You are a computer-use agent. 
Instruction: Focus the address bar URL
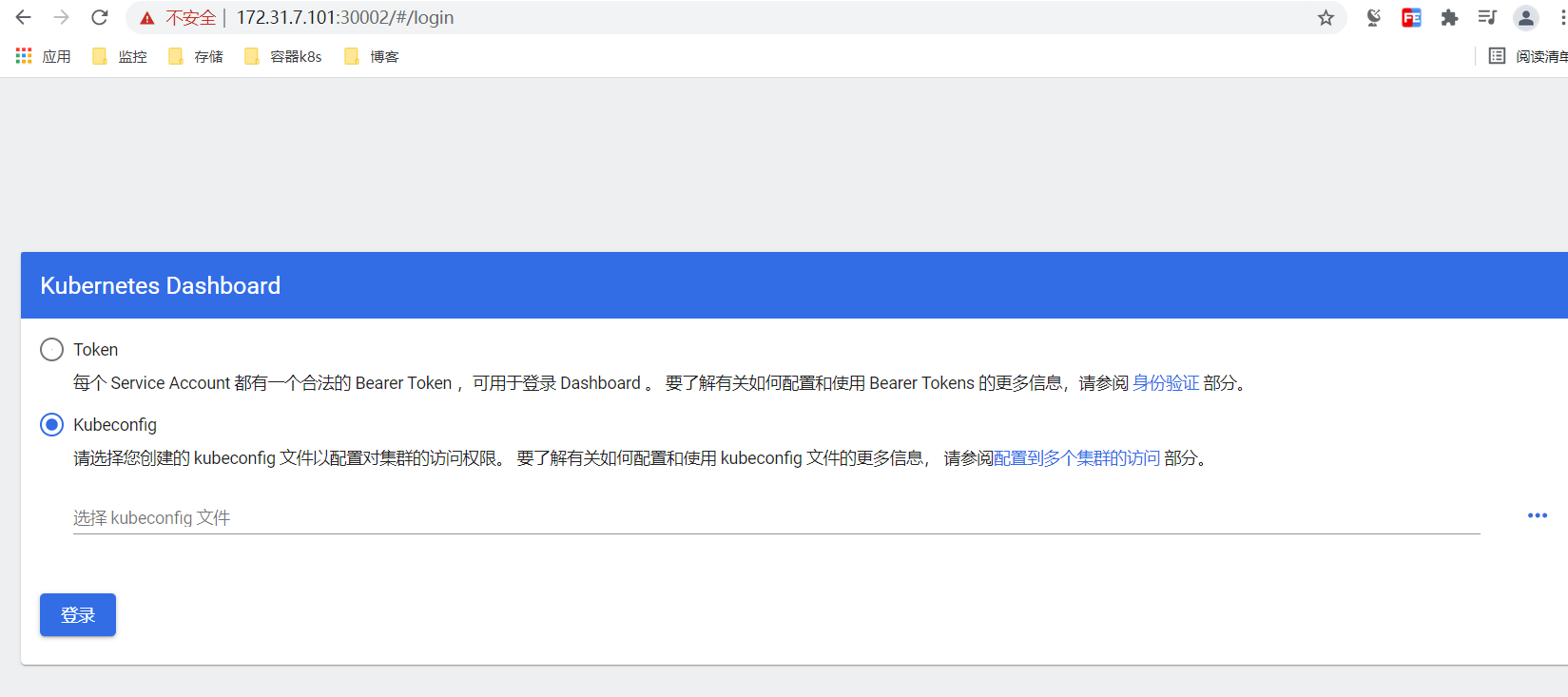[x=345, y=18]
